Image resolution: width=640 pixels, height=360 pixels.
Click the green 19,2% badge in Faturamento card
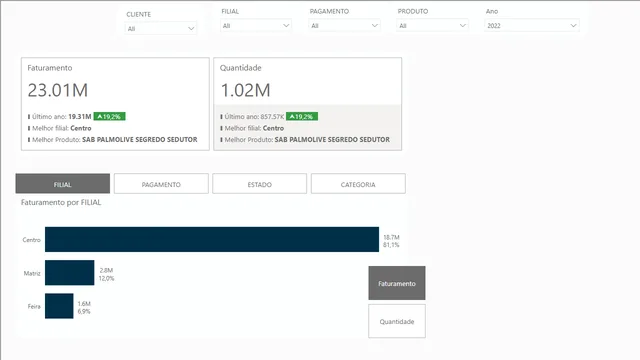[109, 117]
